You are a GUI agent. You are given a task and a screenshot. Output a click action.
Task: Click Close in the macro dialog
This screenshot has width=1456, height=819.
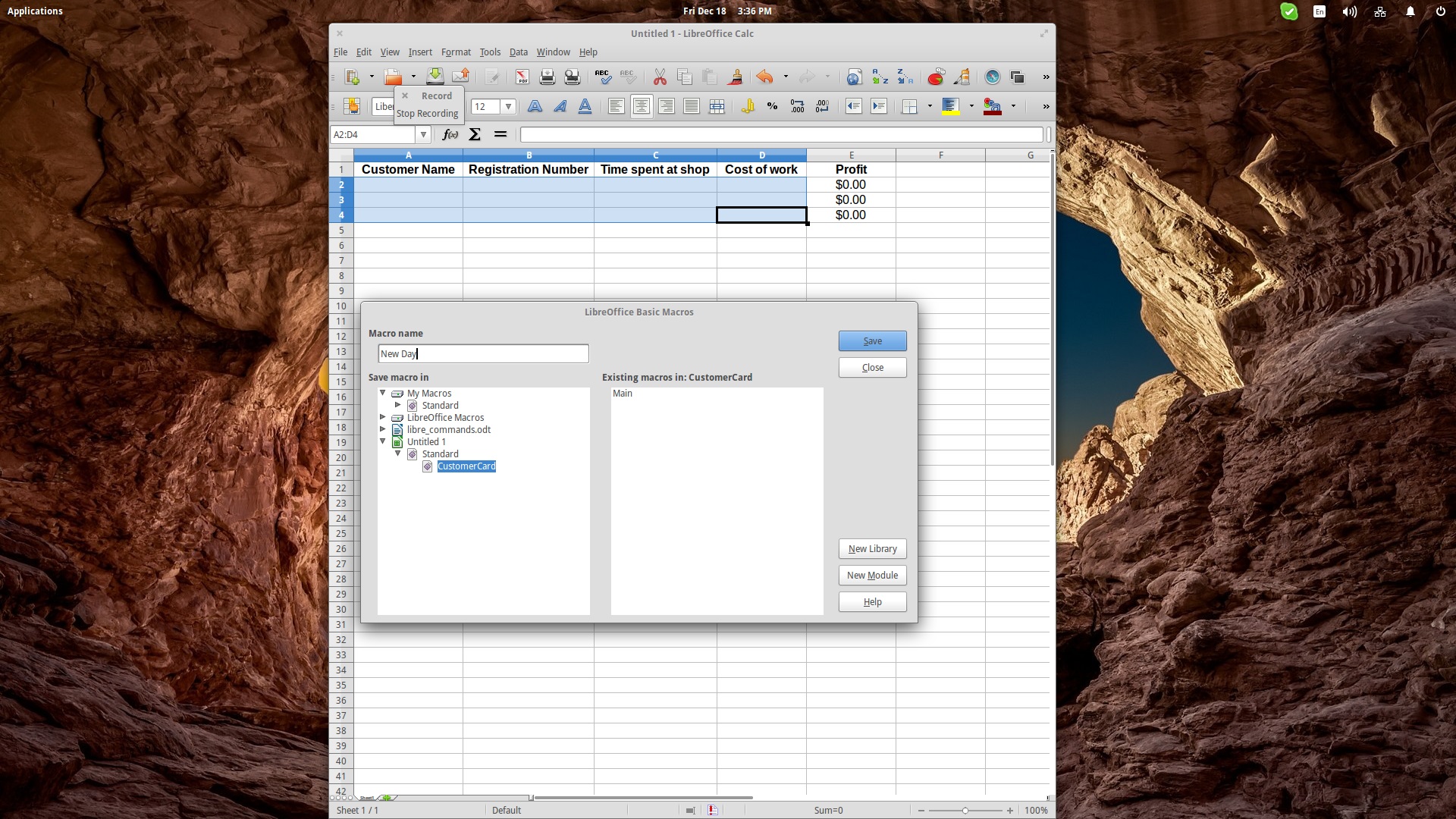tap(872, 368)
